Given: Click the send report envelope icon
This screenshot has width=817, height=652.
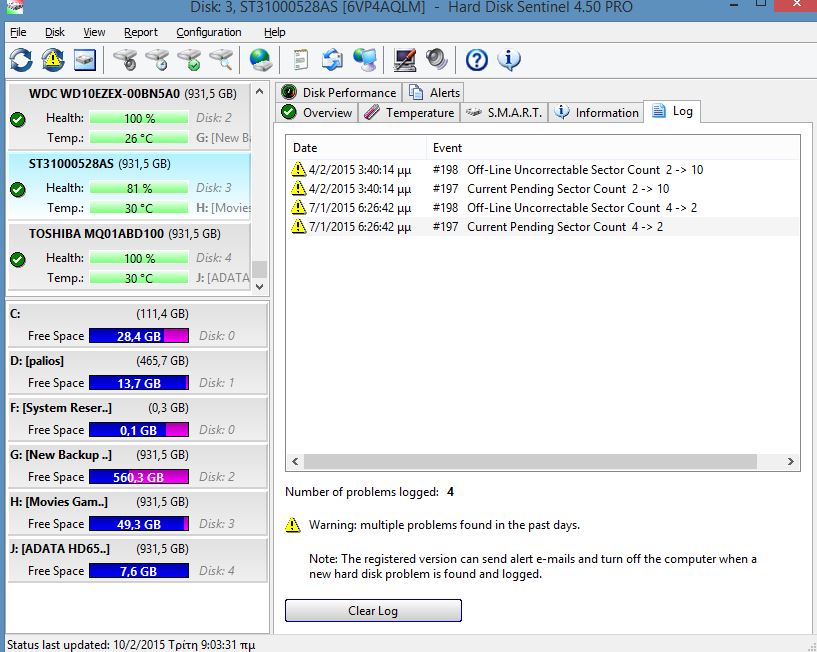Looking at the screenshot, I should click(x=332, y=60).
